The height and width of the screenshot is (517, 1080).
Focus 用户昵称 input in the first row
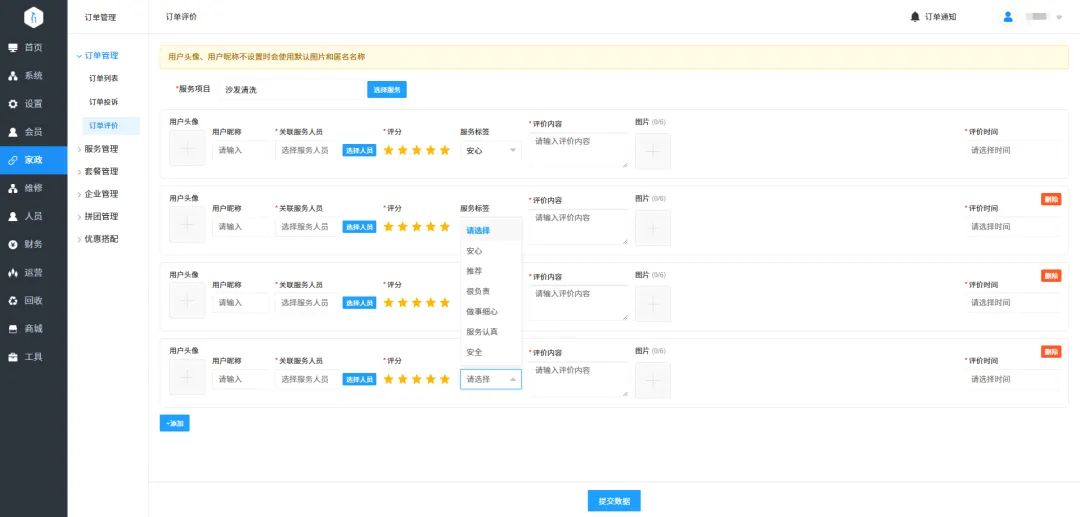(x=240, y=150)
